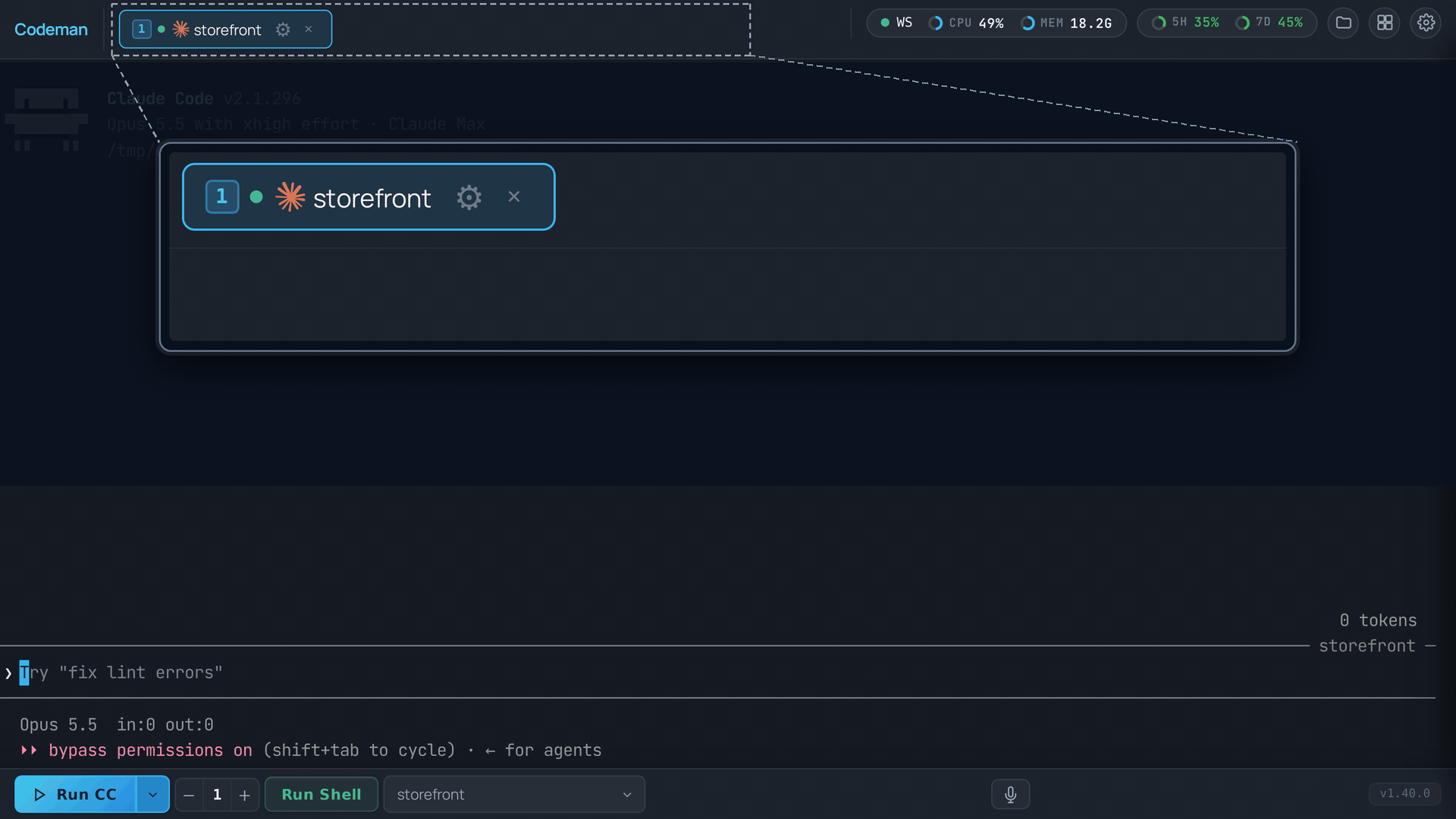Viewport: 1456px width, 819px height.
Task: Click the v1.40.0 version badge
Action: point(1404,793)
